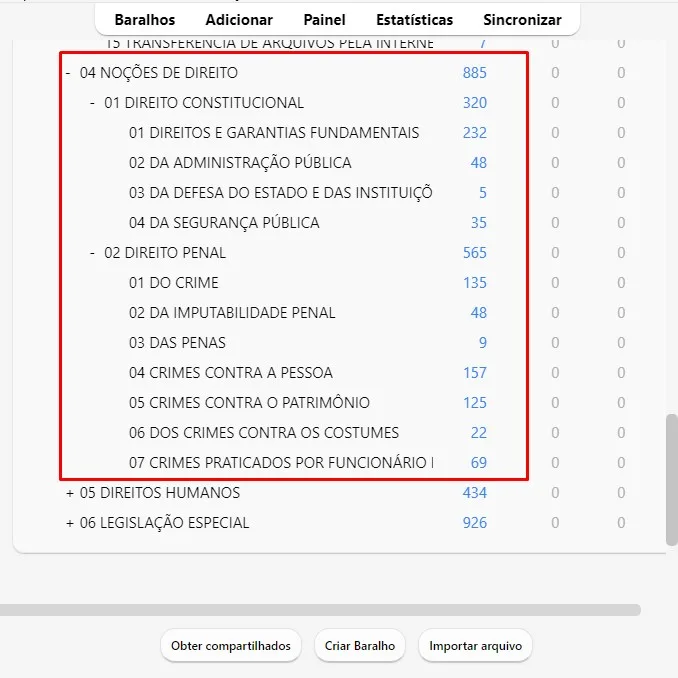Click the Criar Baralho button

(360, 646)
